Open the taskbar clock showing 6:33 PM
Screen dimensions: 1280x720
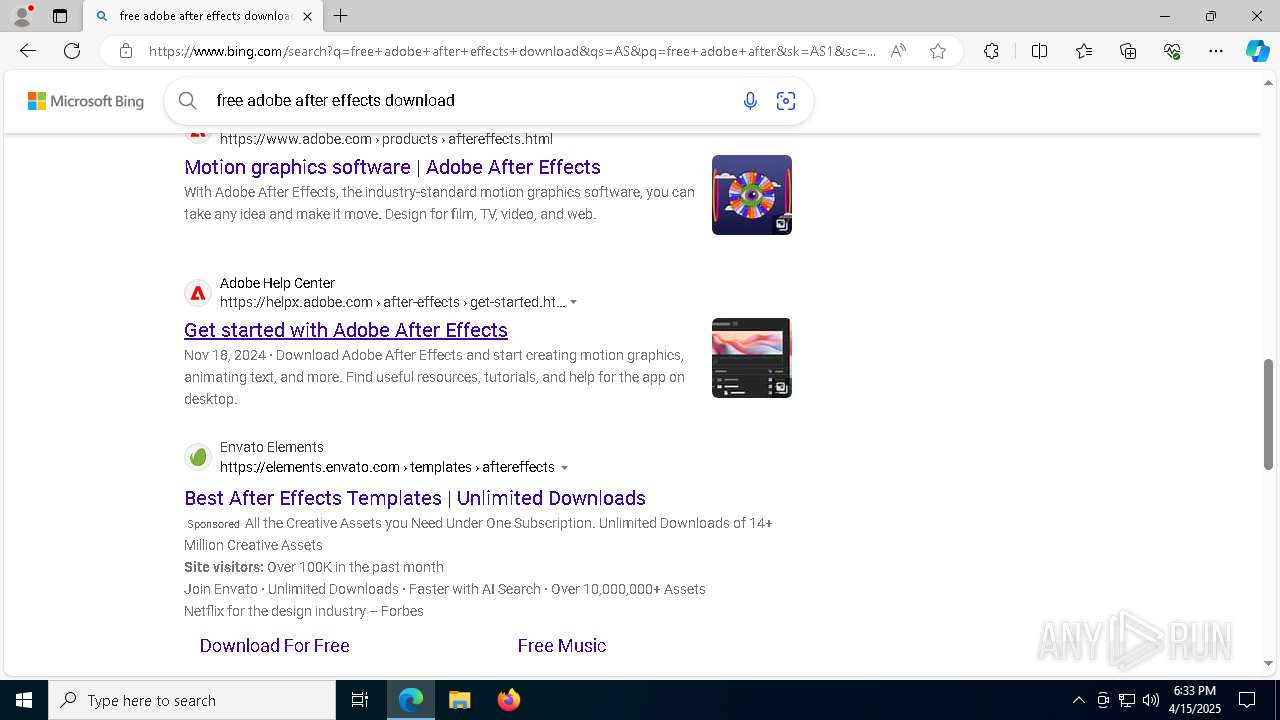[x=1197, y=700]
